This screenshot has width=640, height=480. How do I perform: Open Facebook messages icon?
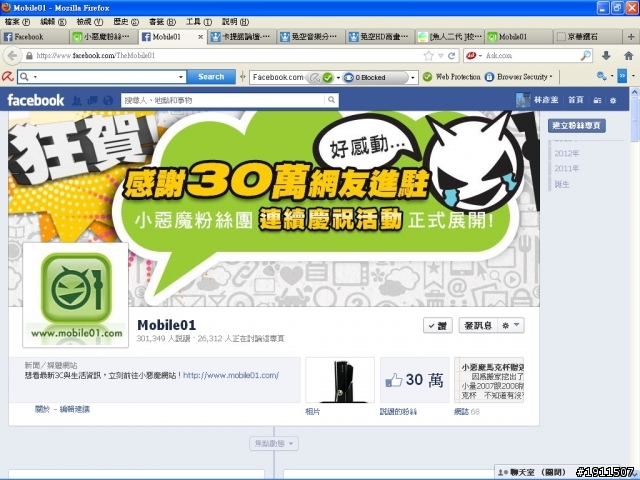tap(92, 100)
